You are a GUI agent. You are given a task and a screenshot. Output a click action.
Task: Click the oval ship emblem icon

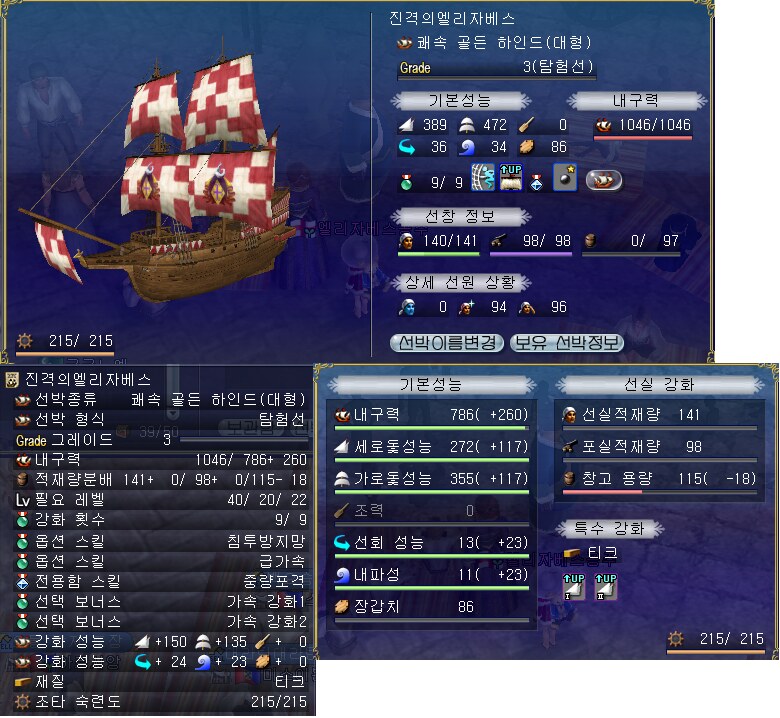click(x=603, y=180)
